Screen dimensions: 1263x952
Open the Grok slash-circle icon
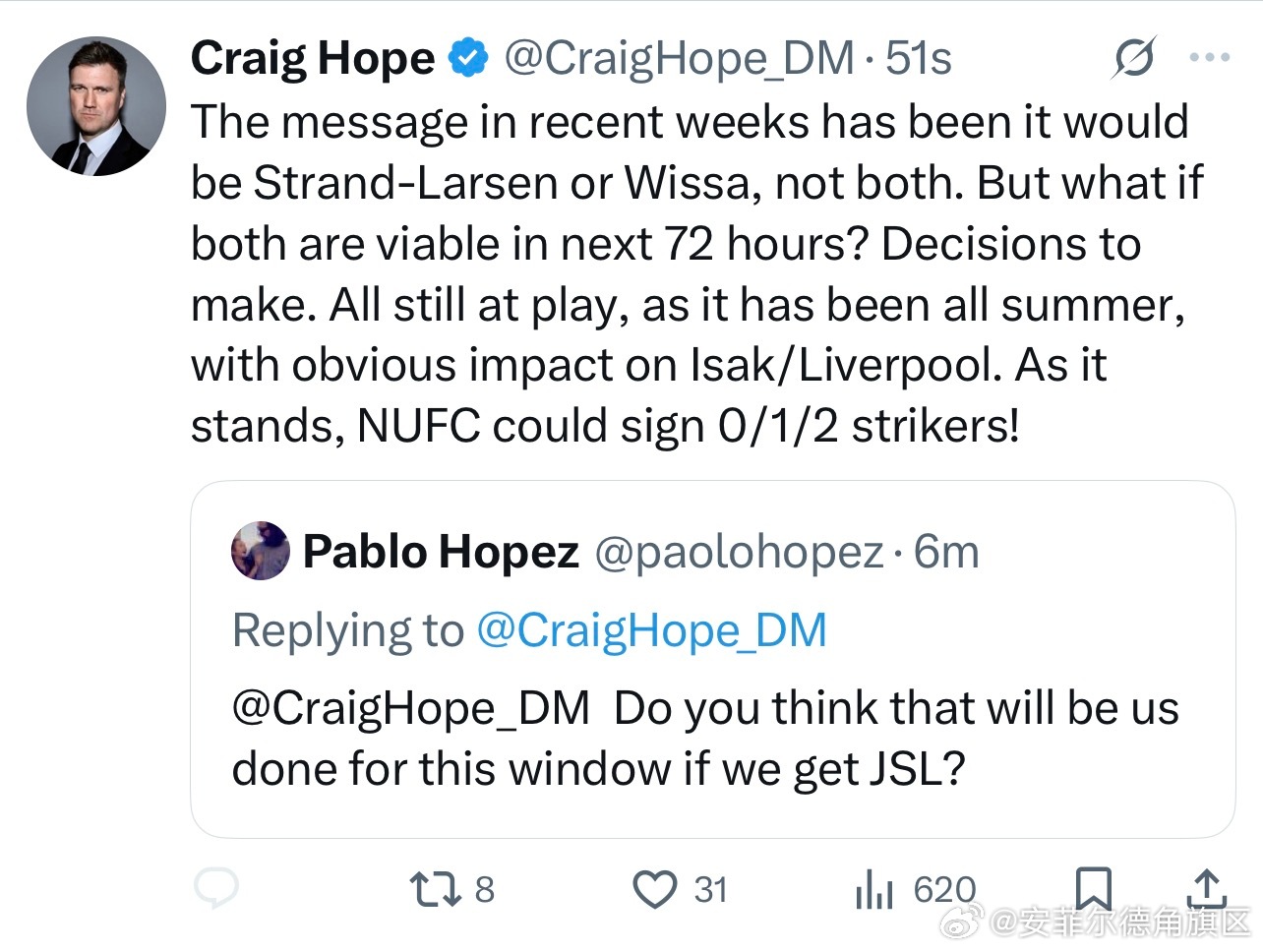(x=1134, y=58)
